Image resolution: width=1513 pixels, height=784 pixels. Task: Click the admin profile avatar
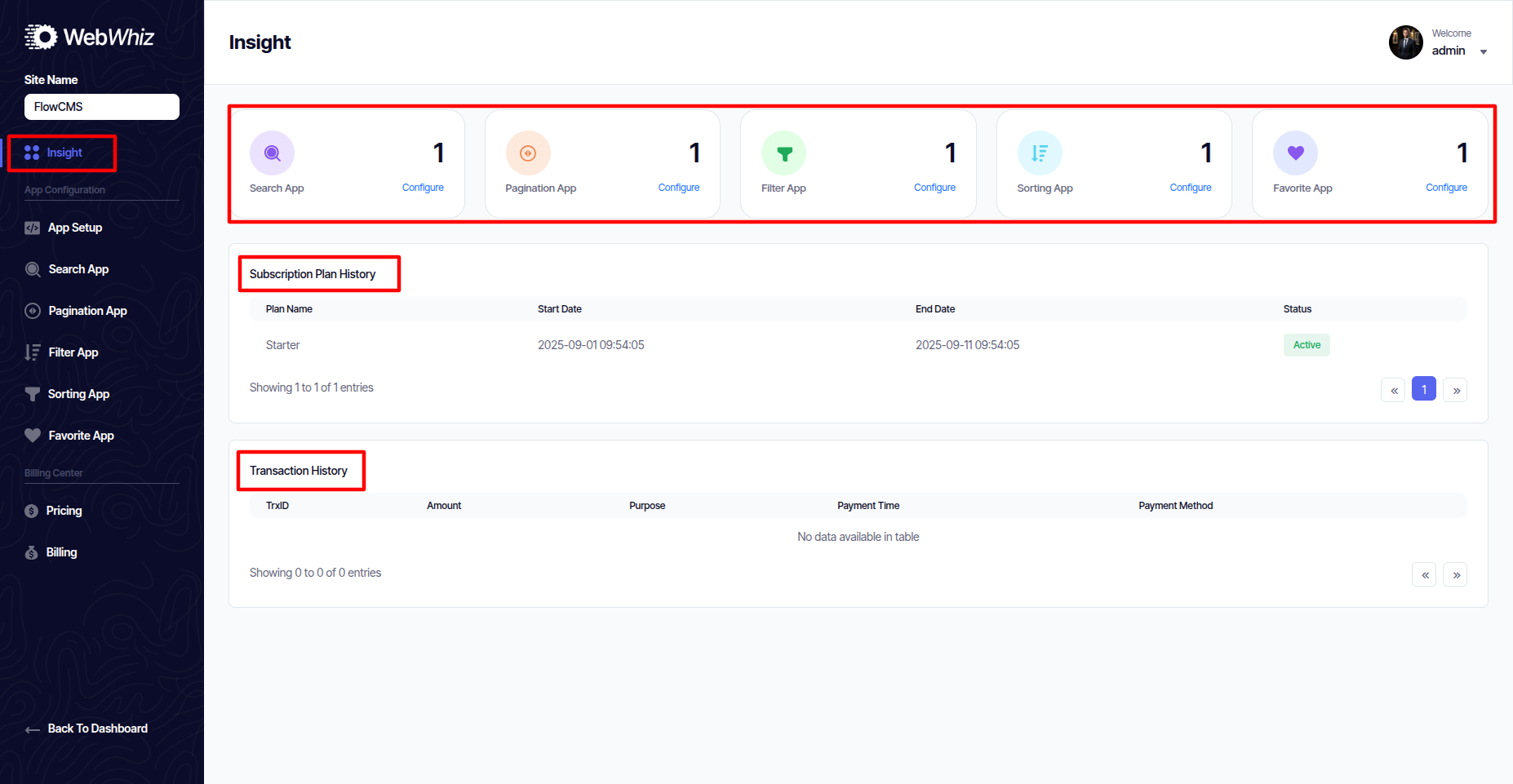tap(1405, 42)
